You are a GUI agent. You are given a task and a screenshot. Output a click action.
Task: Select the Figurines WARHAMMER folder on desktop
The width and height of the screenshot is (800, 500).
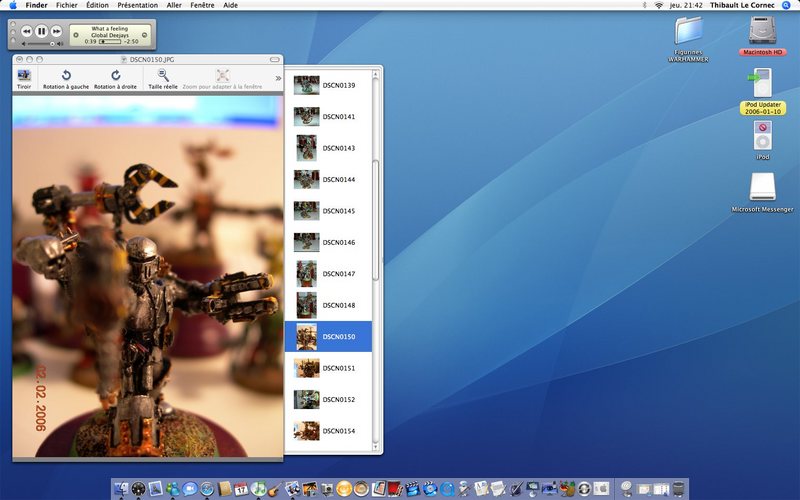coord(688,31)
